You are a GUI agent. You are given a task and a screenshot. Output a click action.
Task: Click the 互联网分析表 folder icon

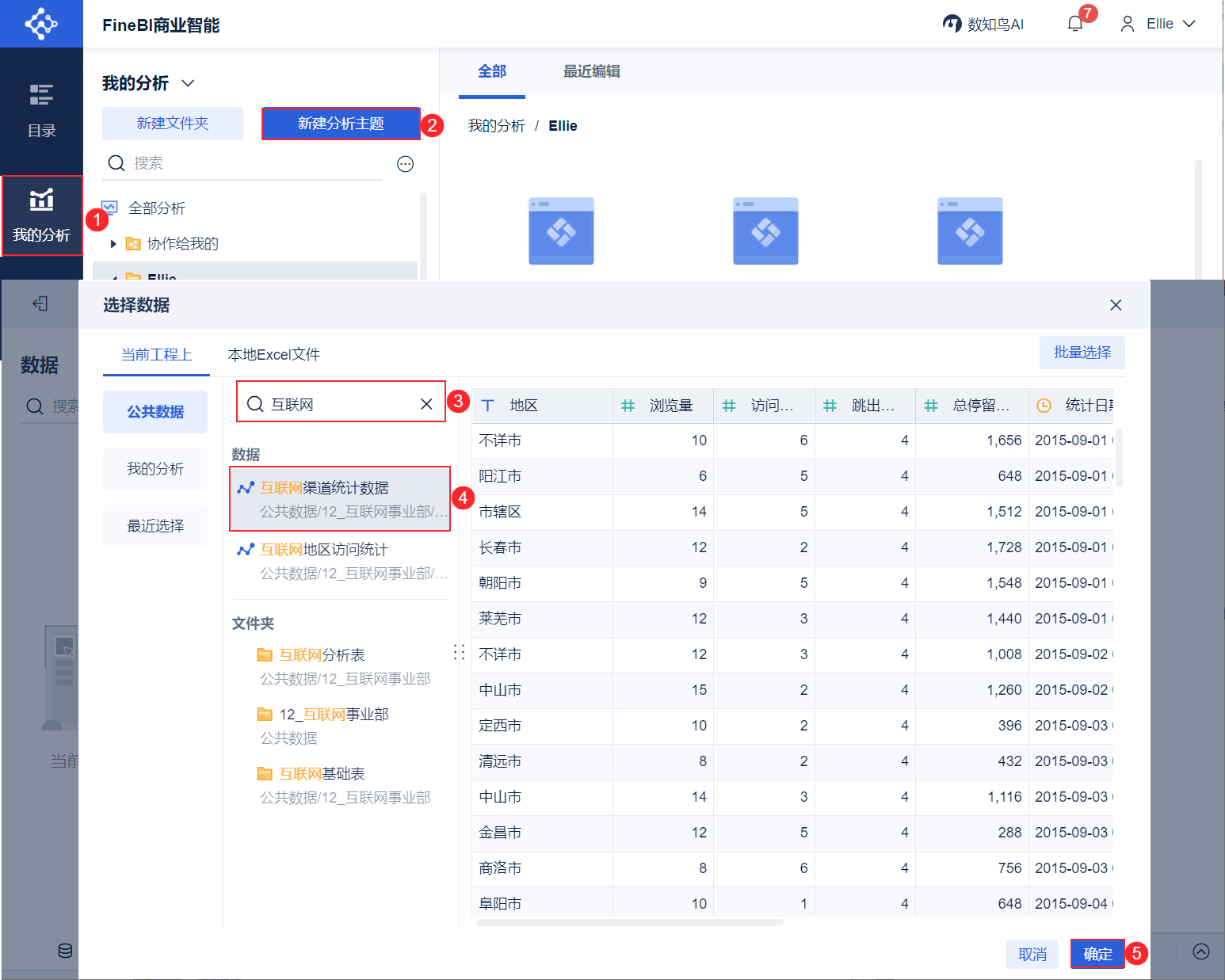pyautogui.click(x=265, y=654)
